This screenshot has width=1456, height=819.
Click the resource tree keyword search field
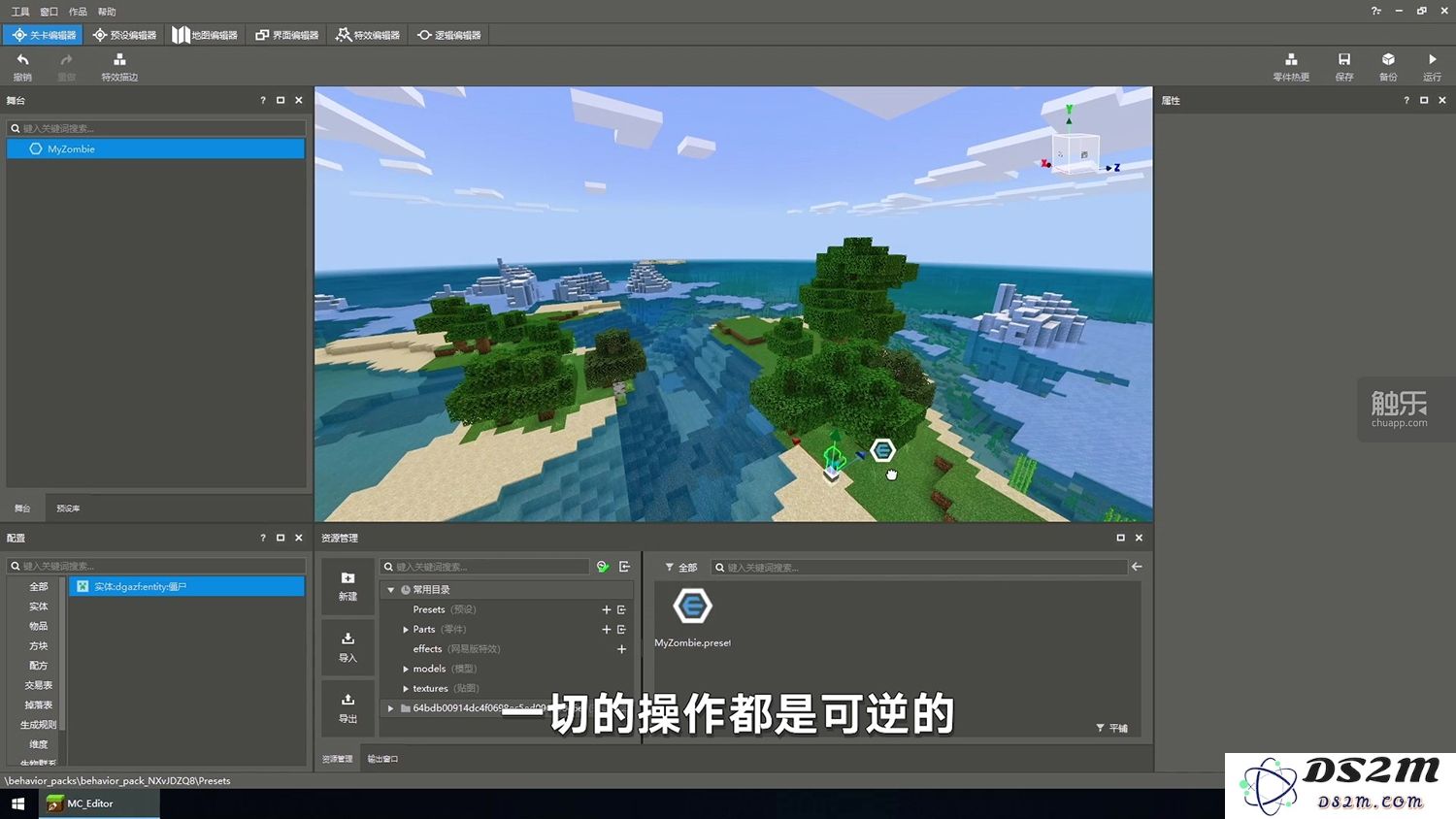(484, 567)
